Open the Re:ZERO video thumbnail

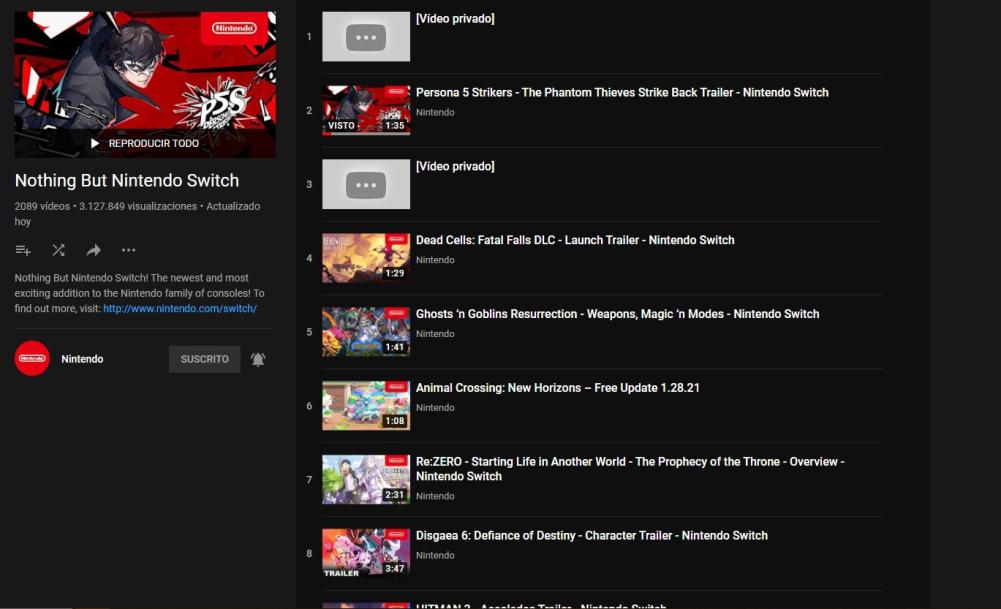(x=366, y=479)
